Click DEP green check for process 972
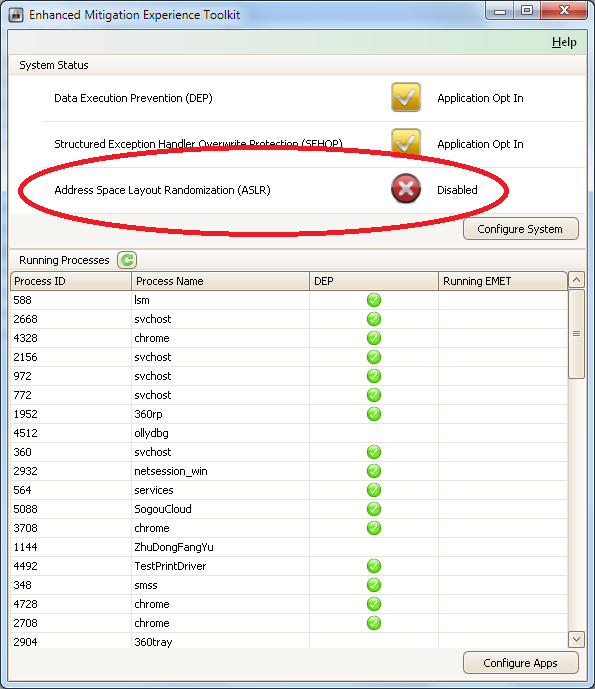Image resolution: width=595 pixels, height=689 pixels. [374, 376]
